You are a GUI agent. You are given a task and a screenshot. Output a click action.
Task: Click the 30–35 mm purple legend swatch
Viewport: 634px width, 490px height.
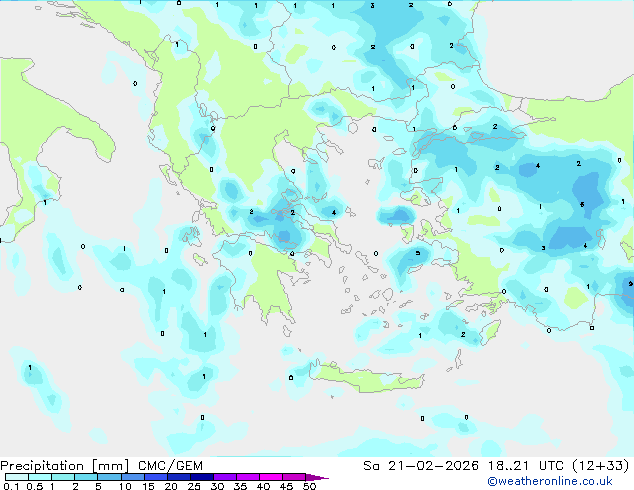click(225, 477)
